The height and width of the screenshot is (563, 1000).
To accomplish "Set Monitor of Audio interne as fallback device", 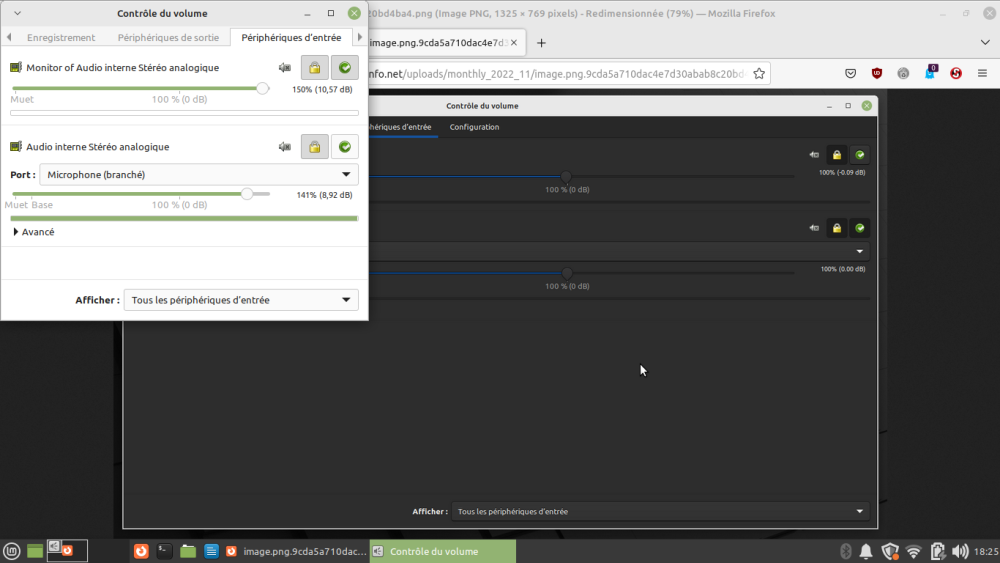I will 345,68.
